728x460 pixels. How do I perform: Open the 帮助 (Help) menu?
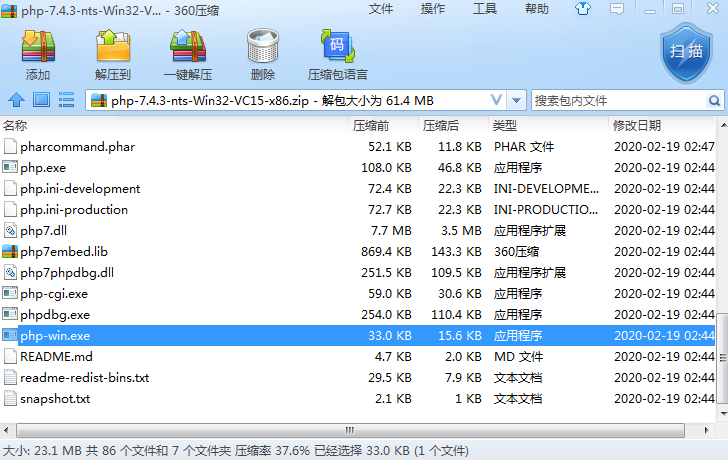point(537,9)
